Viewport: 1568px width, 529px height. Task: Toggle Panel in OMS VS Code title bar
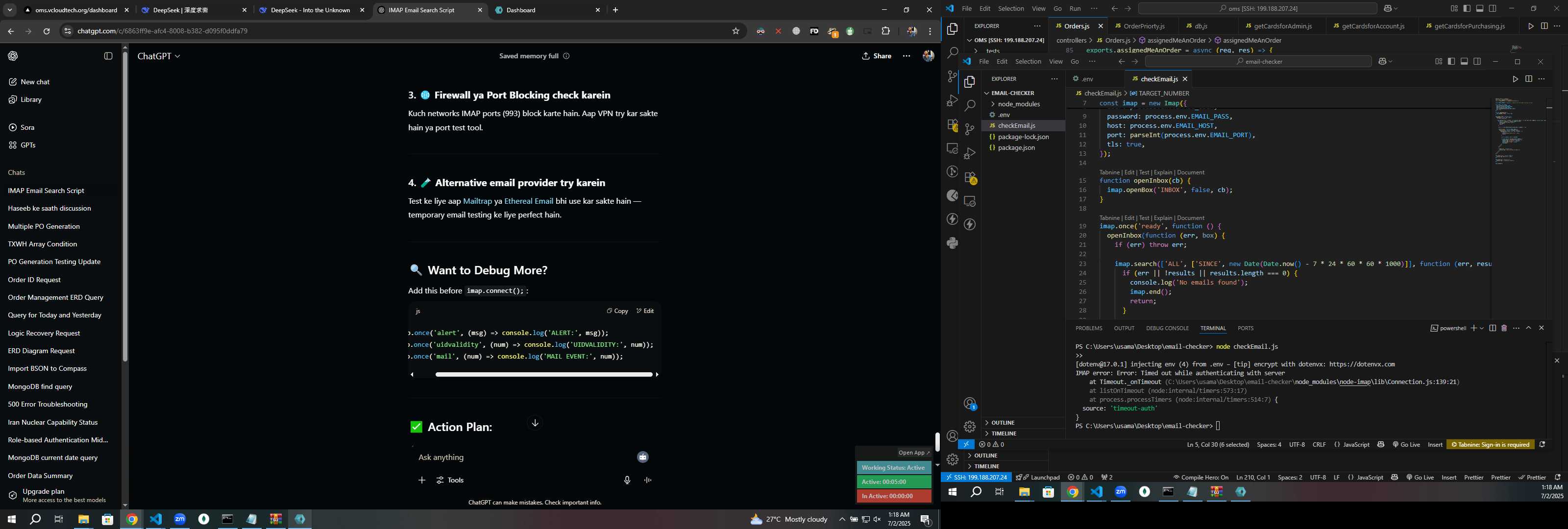click(1480, 8)
